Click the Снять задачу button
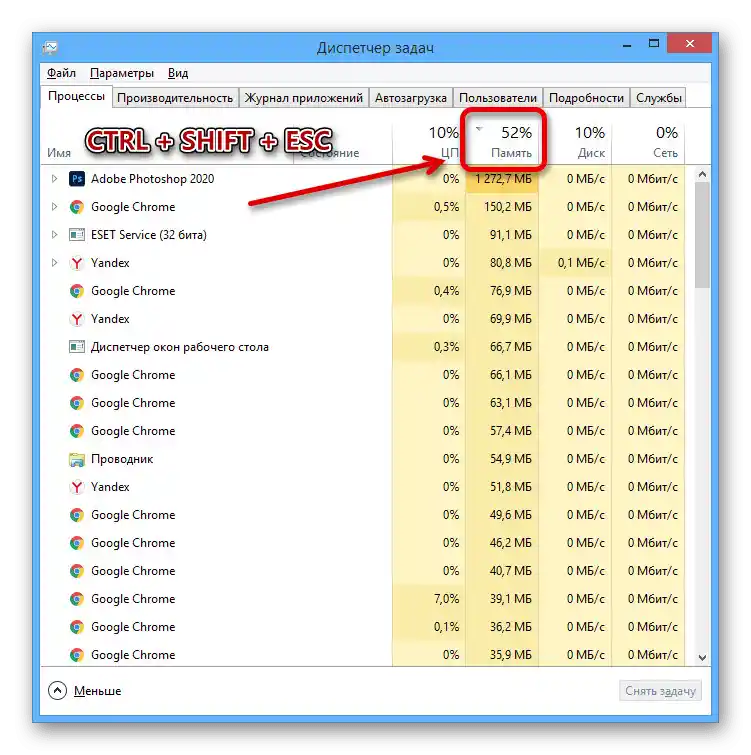Image resolution: width=751 pixels, height=755 pixels. click(x=660, y=691)
